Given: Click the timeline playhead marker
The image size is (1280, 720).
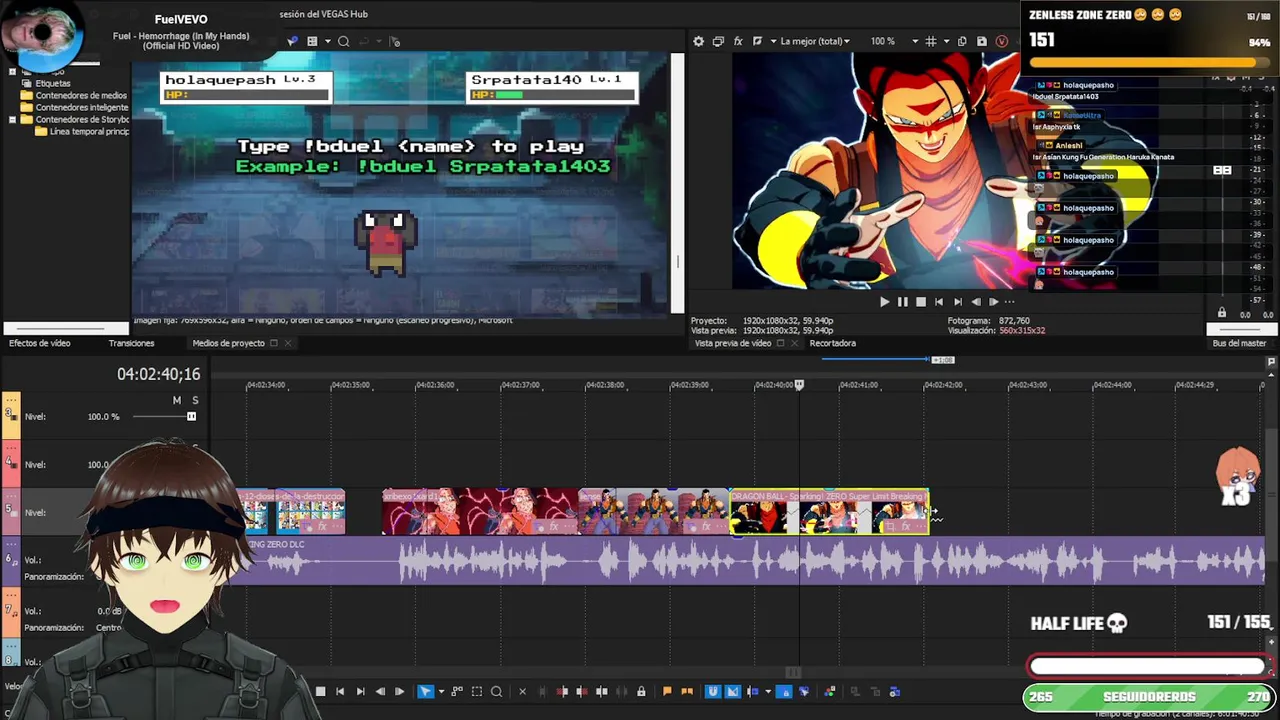Looking at the screenshot, I should pyautogui.click(x=799, y=385).
